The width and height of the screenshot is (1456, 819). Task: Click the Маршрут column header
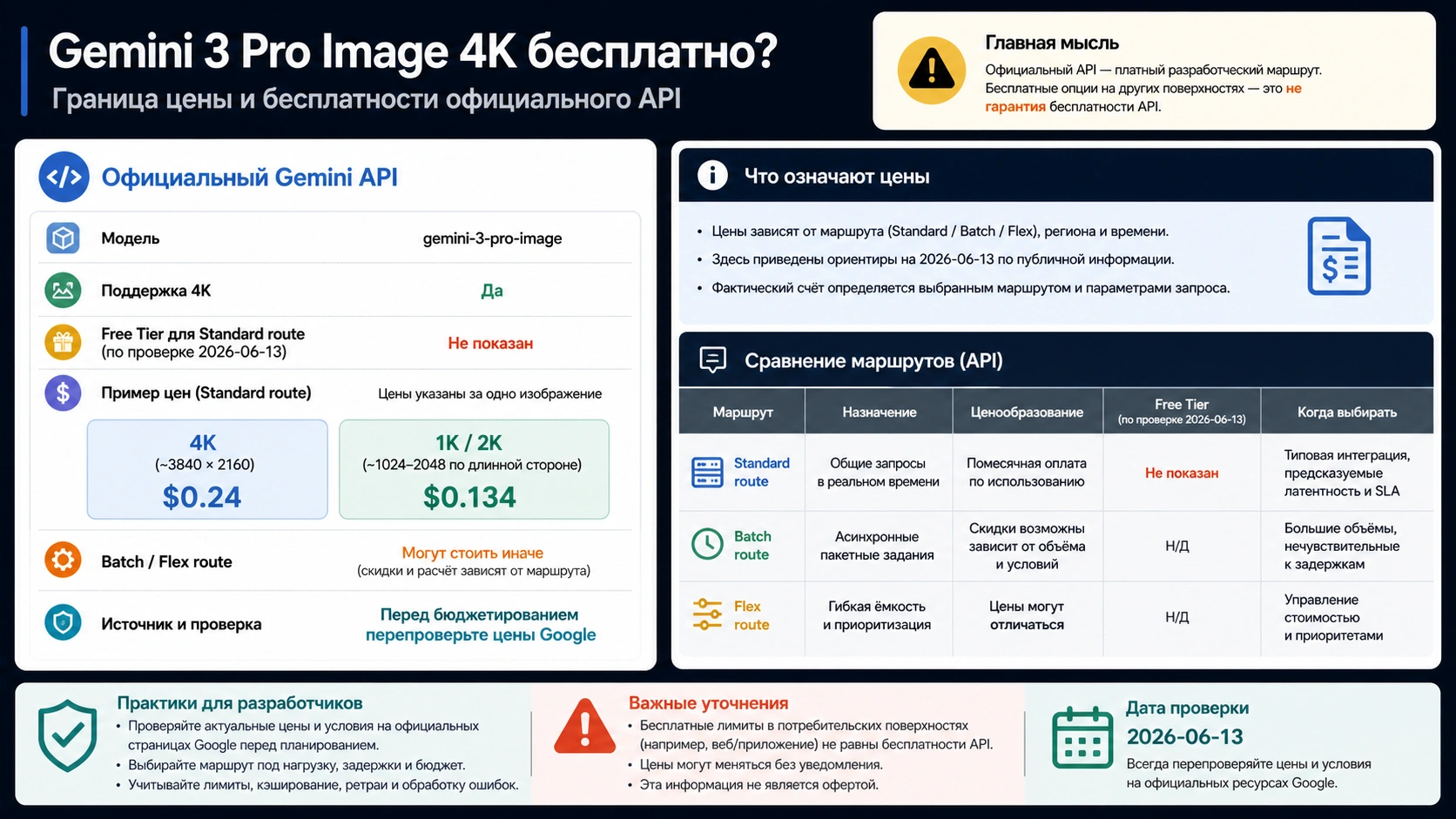[x=742, y=412]
